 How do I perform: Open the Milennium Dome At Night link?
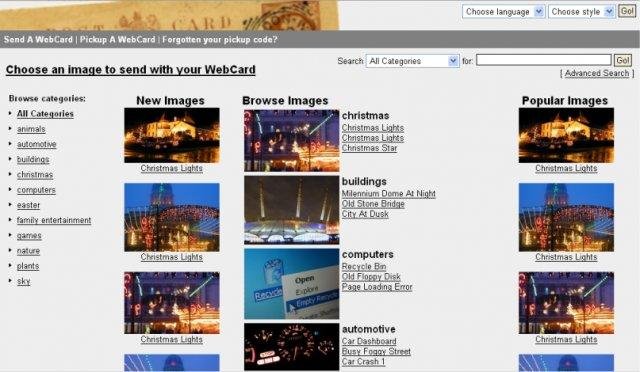point(389,194)
